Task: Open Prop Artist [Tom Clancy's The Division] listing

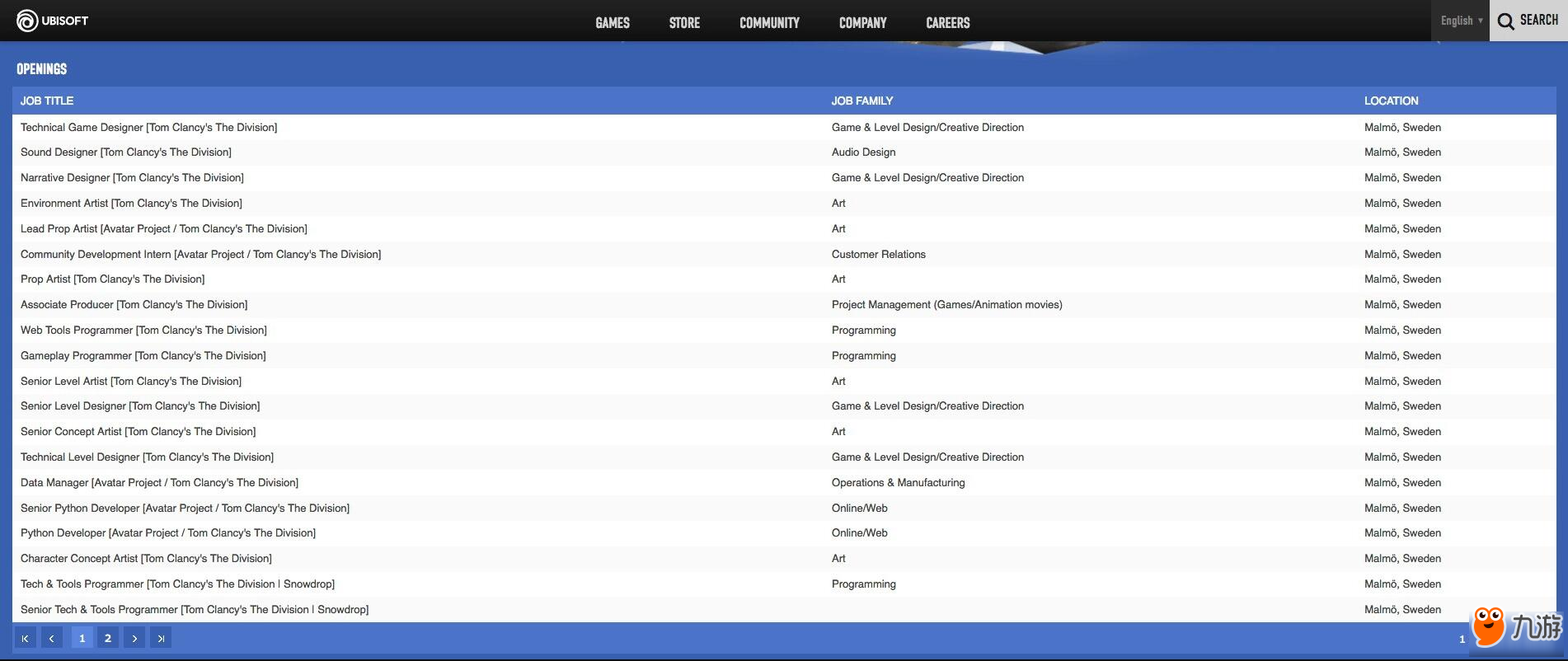Action: click(113, 279)
